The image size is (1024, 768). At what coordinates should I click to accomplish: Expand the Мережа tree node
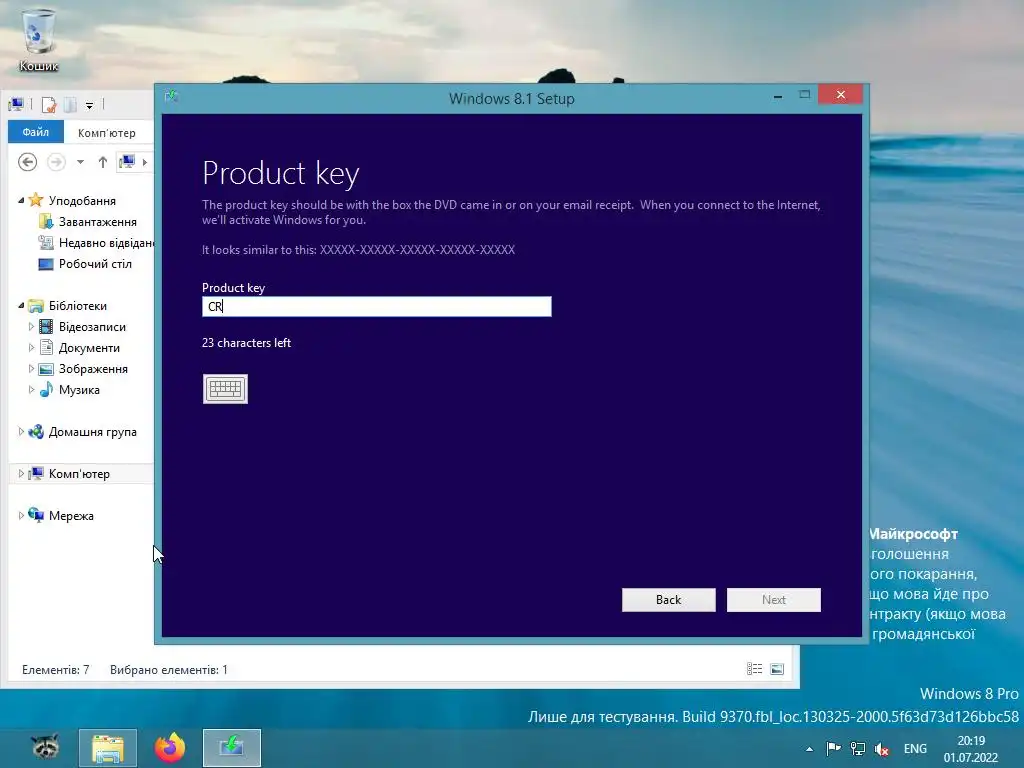[21, 515]
